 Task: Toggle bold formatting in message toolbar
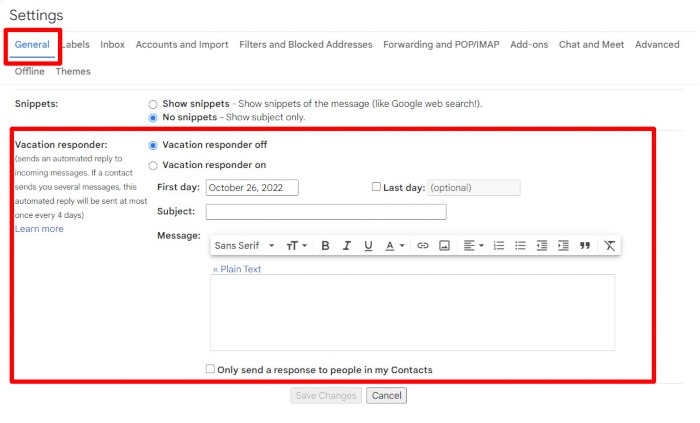click(x=325, y=245)
